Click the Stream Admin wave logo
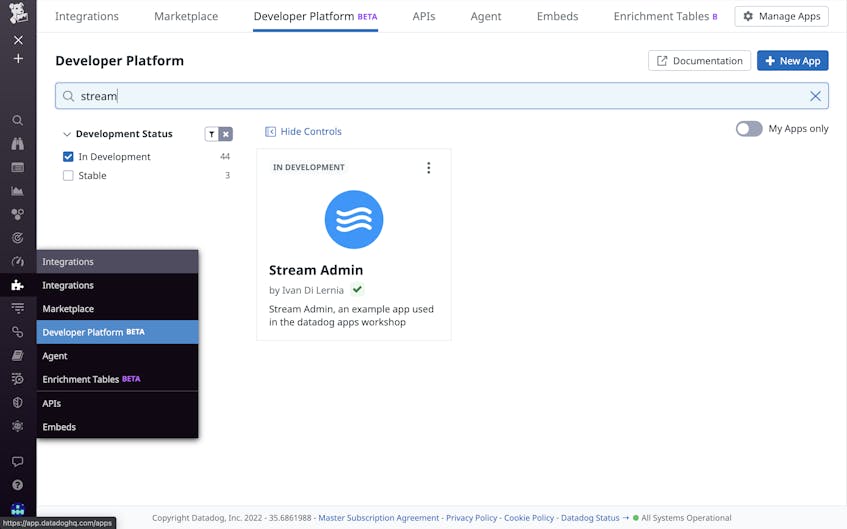847x529 pixels. 354,219
